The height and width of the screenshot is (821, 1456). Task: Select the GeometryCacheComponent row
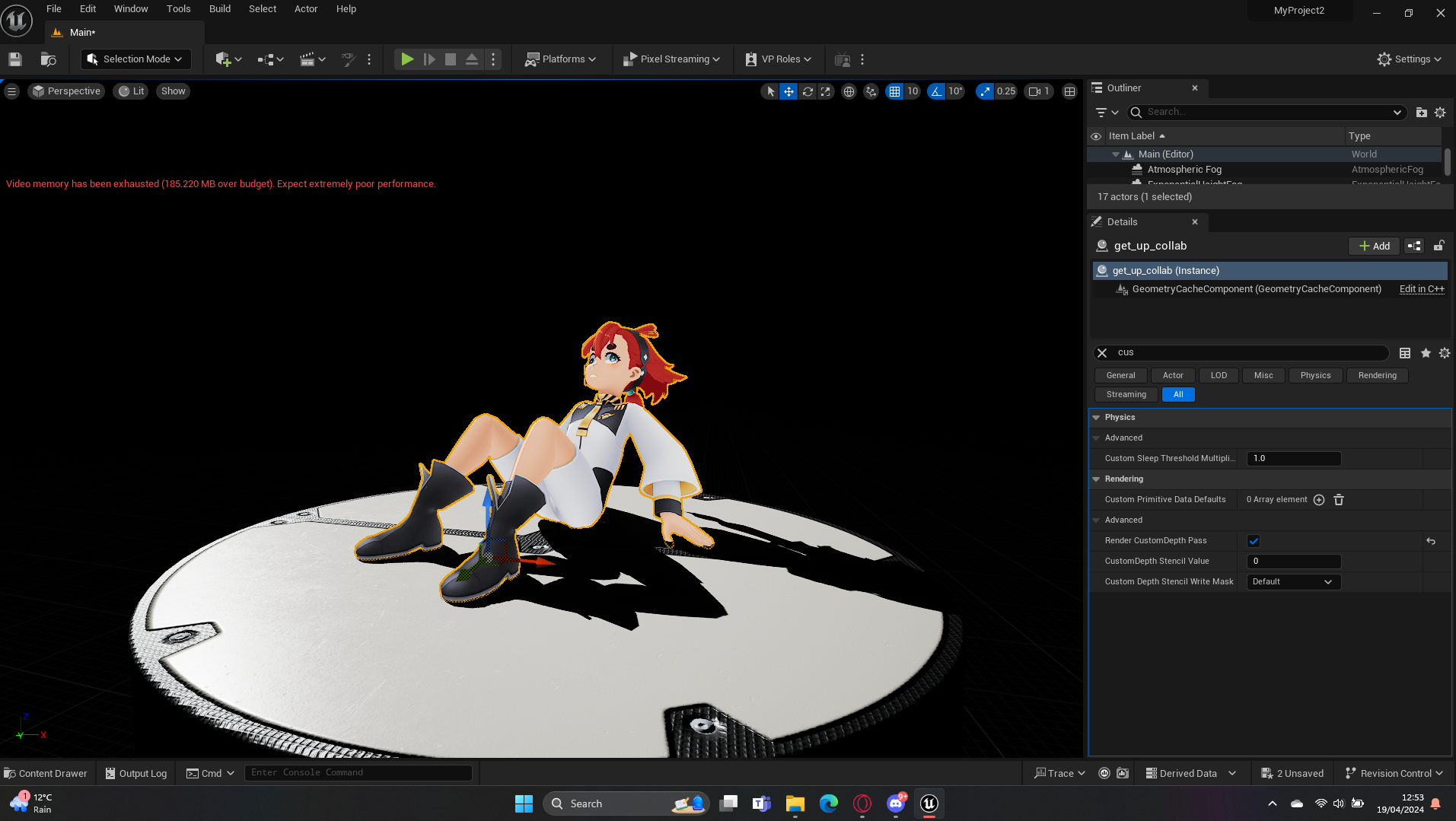(x=1257, y=289)
